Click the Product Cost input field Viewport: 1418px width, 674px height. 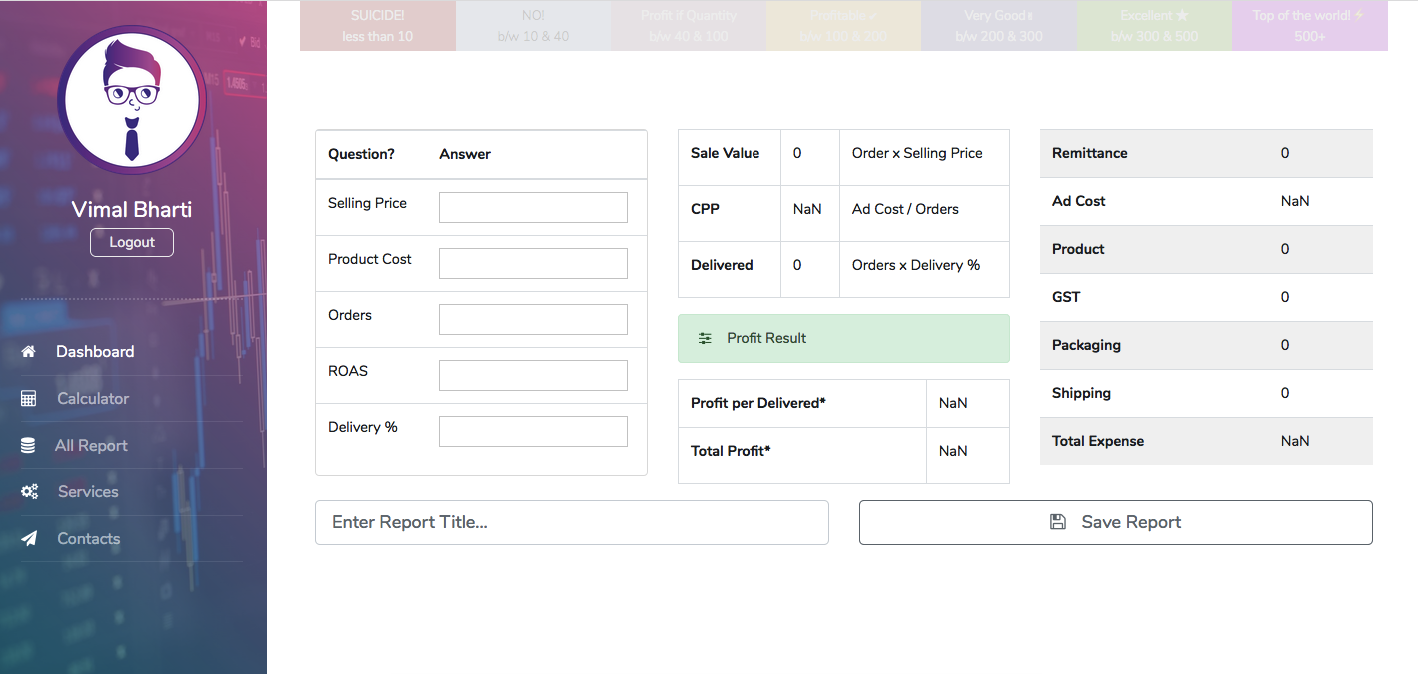pyautogui.click(x=533, y=263)
